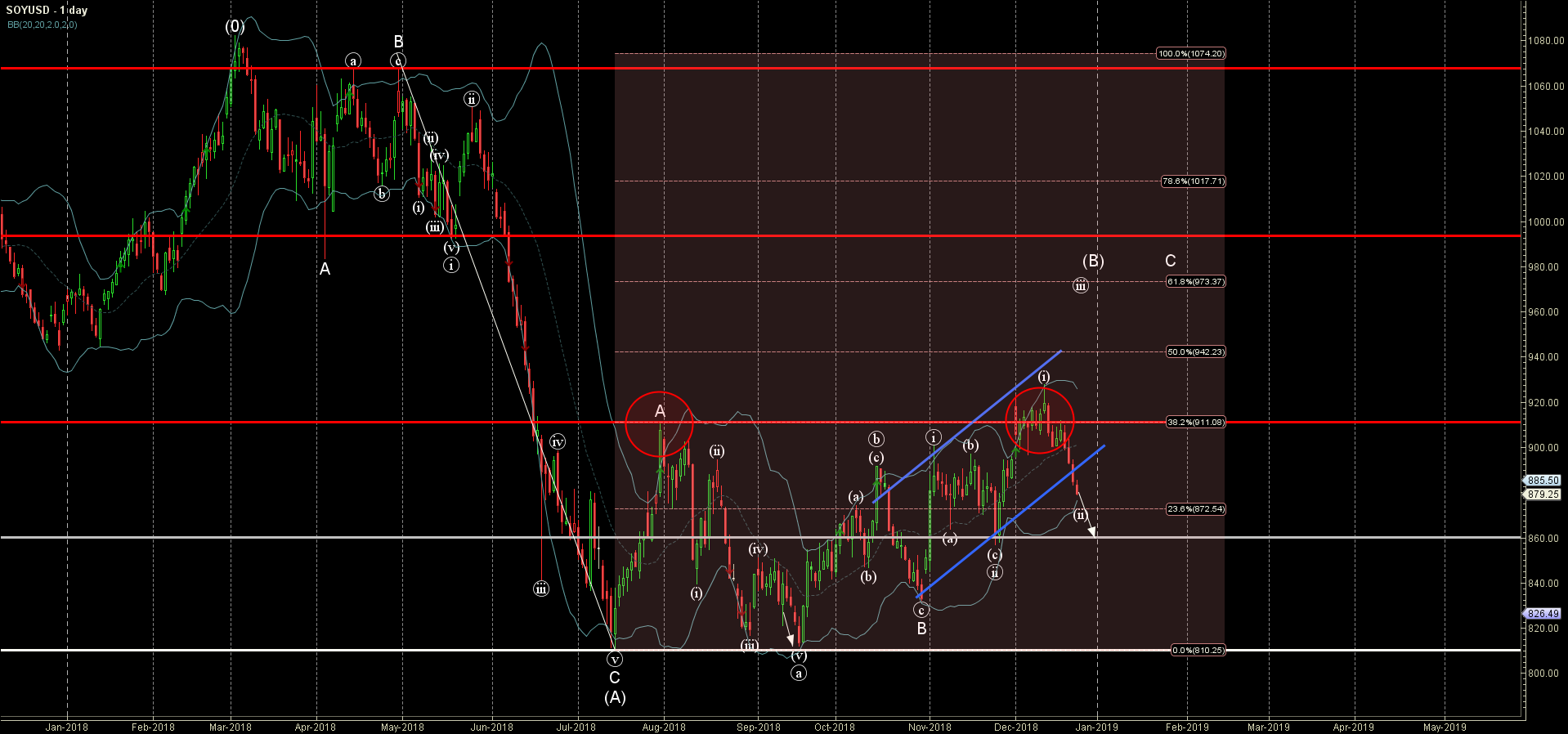
Task: Click the (A) wave label below July low
Action: [615, 697]
